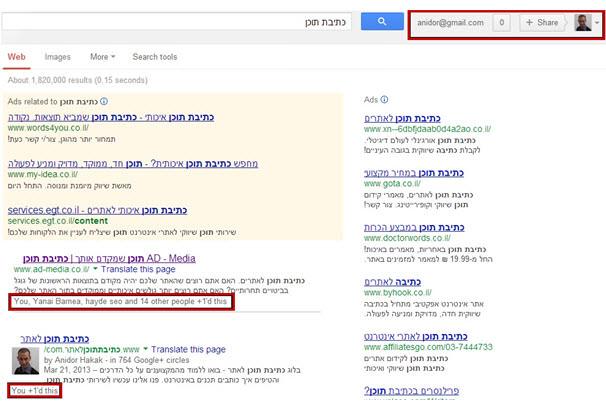This screenshot has width=606, height=408.
Task: Open the words4you.co.il ad headline link
Action: click(x=111, y=117)
